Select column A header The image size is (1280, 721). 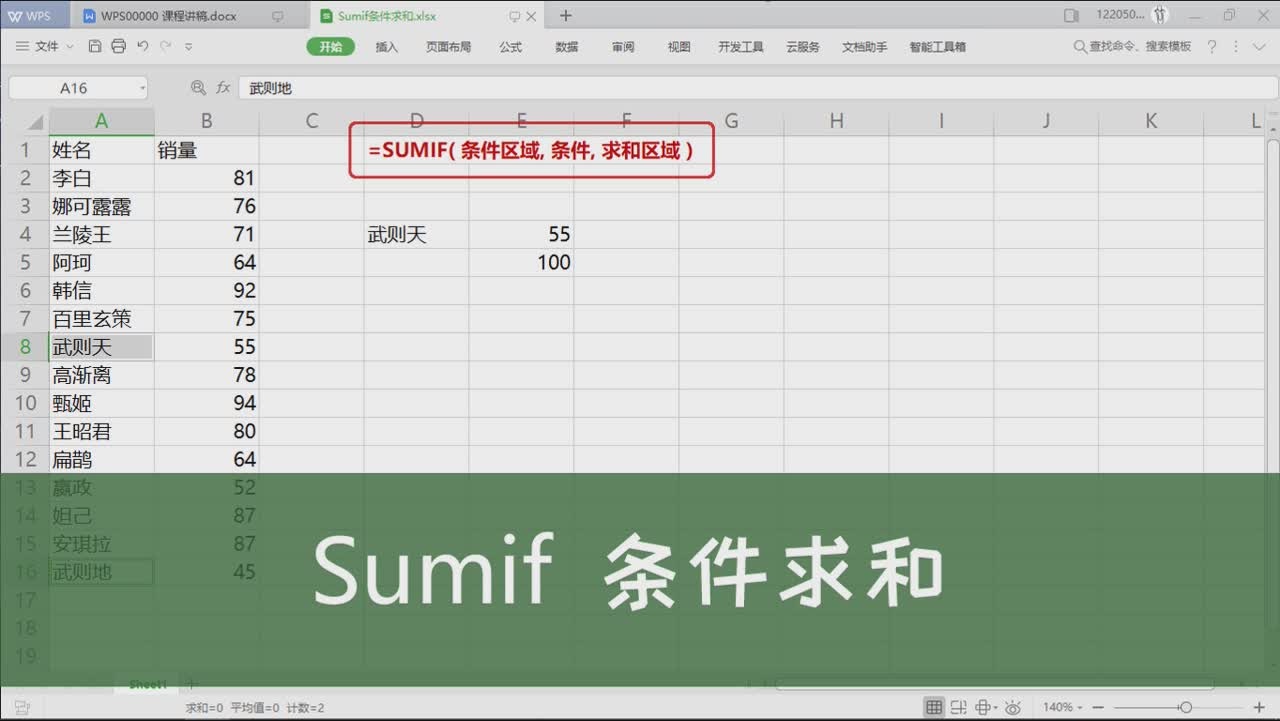click(101, 121)
